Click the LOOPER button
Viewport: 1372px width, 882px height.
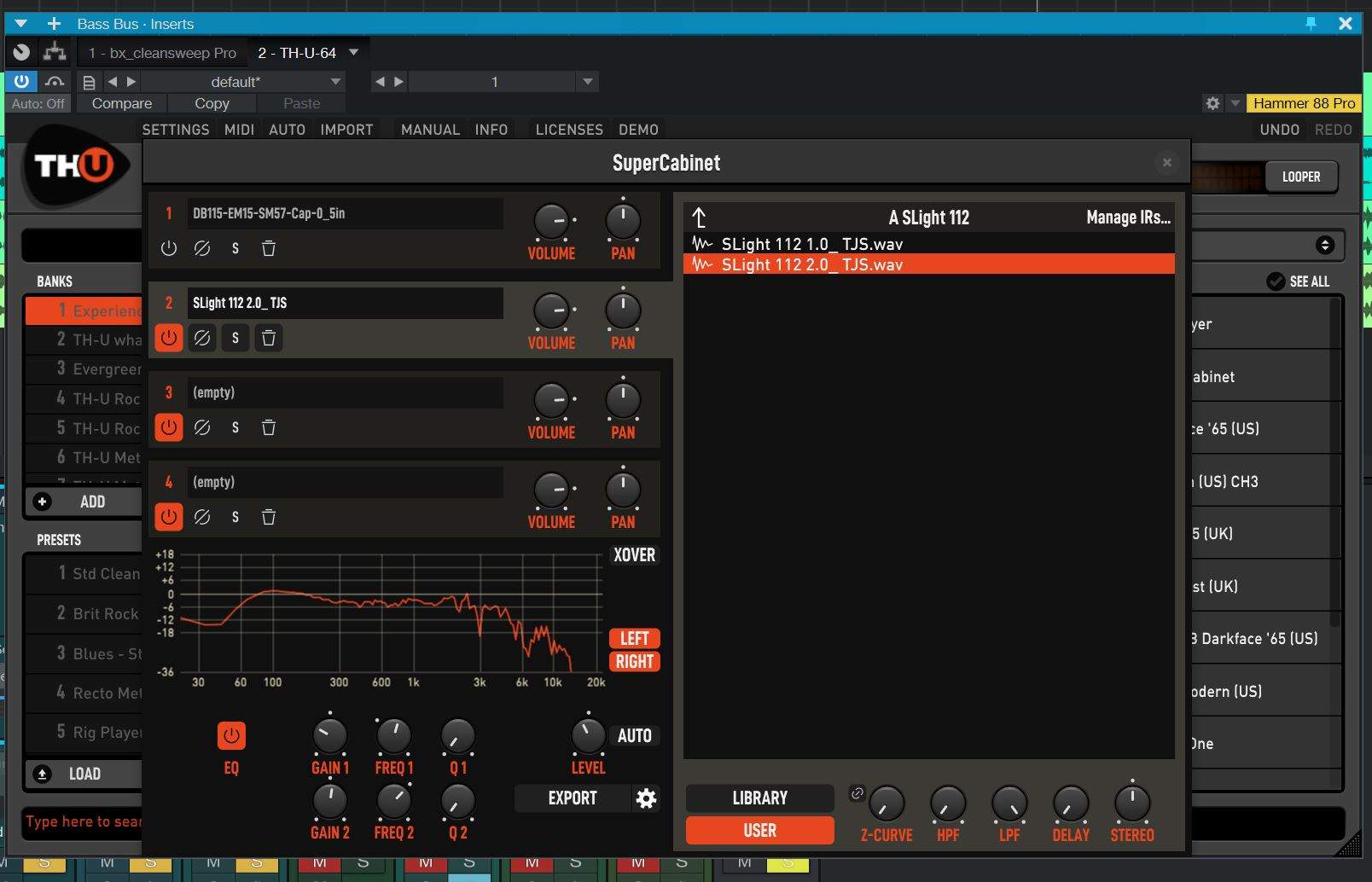1300,177
